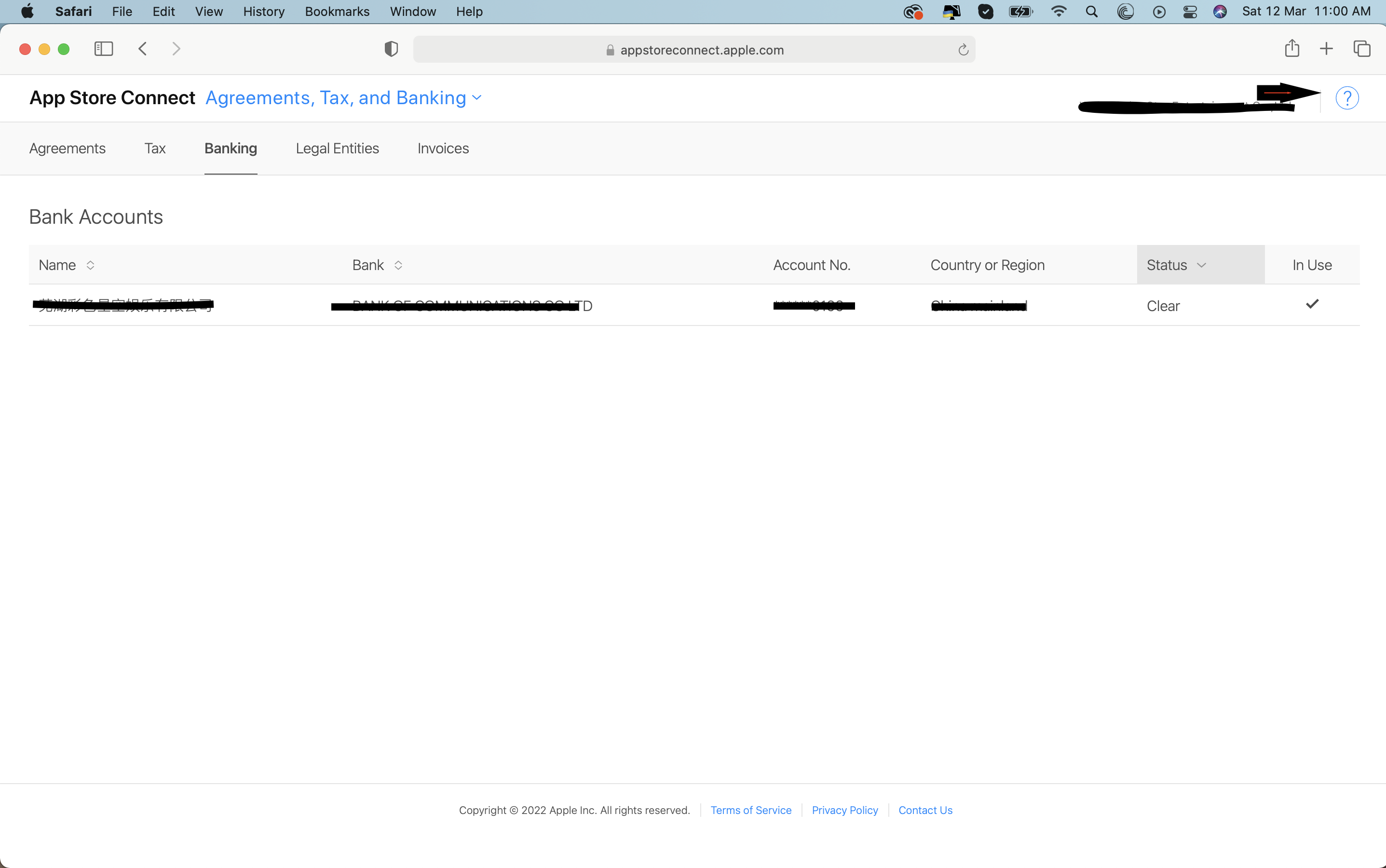Open the App Store Connect help icon
Image resolution: width=1386 pixels, height=868 pixels.
(x=1347, y=98)
